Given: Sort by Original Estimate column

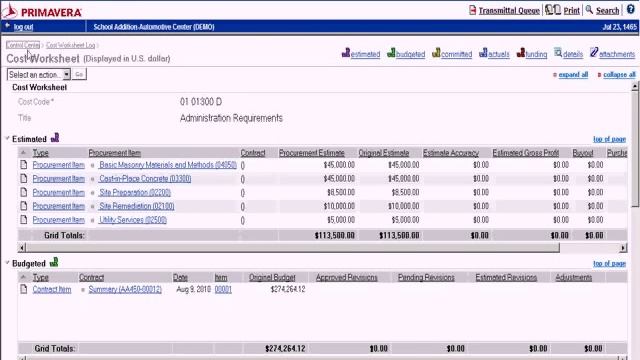Looking at the screenshot, I should click(384, 153).
